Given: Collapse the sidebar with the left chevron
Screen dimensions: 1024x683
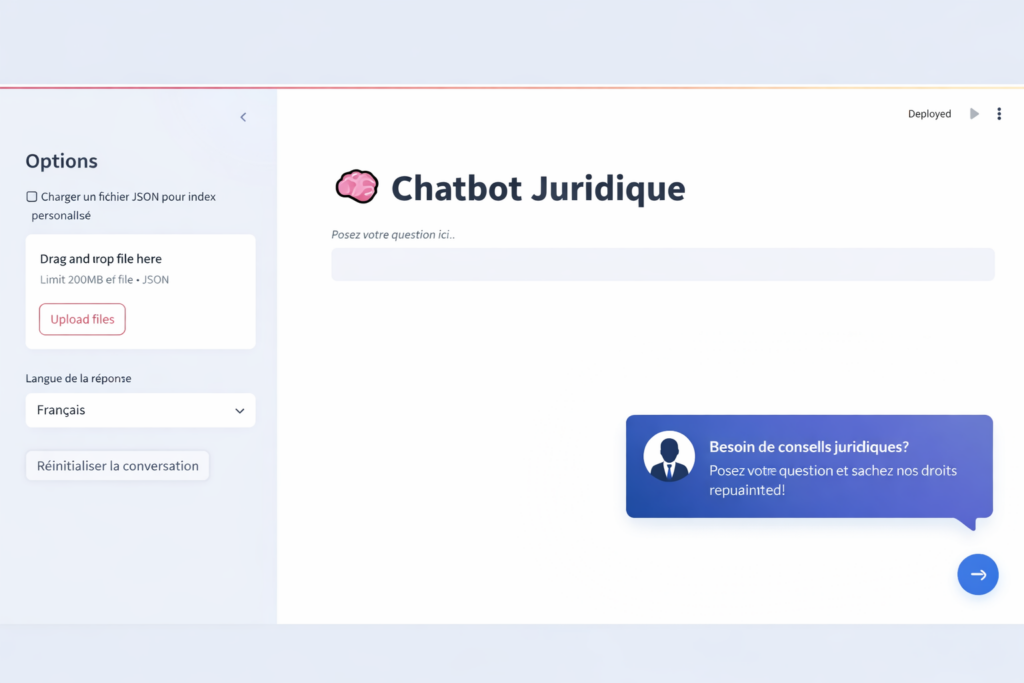Looking at the screenshot, I should [243, 117].
